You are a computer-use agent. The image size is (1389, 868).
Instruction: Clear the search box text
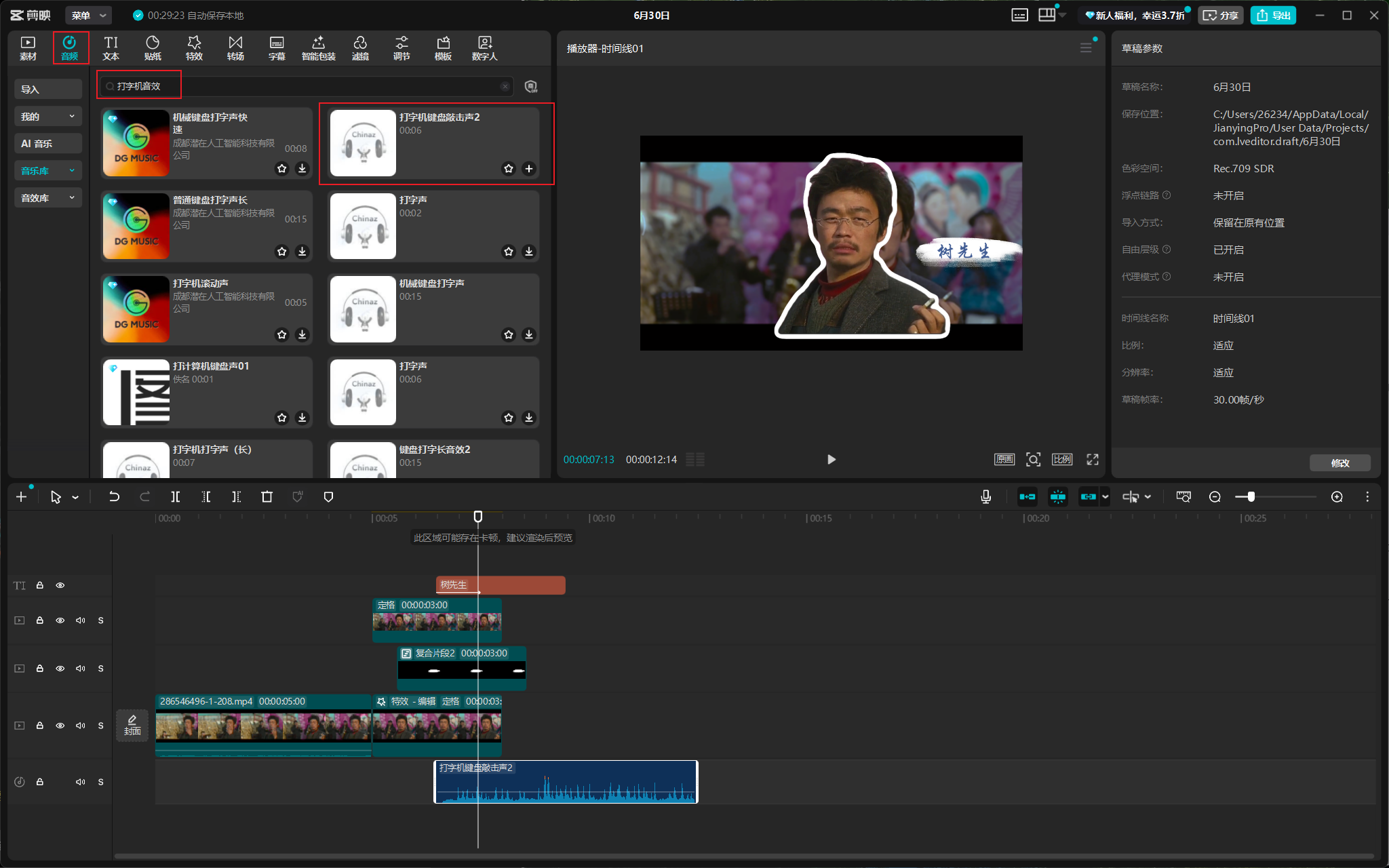click(505, 86)
